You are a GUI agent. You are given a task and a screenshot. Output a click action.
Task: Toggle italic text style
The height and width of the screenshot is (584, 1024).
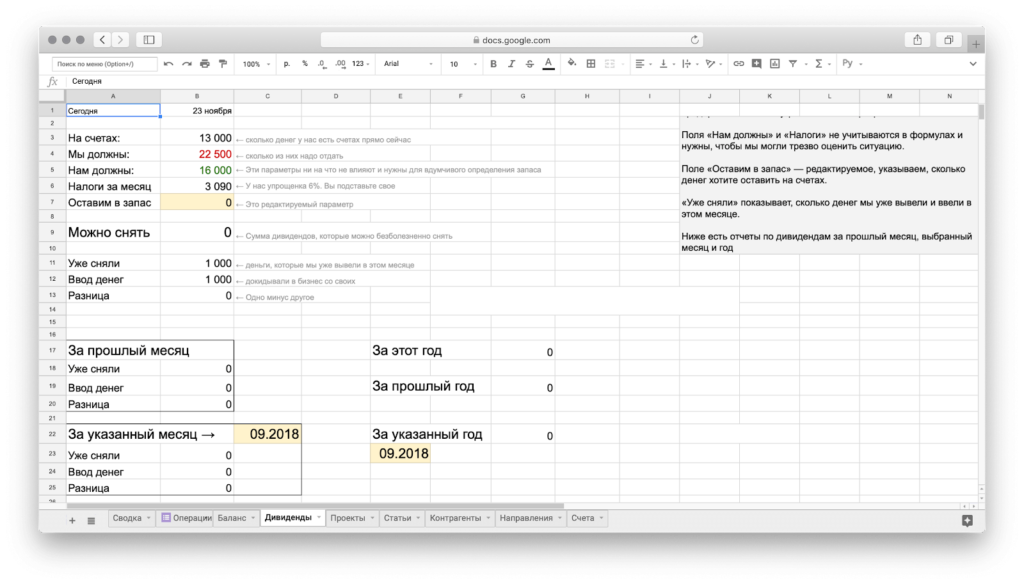coord(511,63)
